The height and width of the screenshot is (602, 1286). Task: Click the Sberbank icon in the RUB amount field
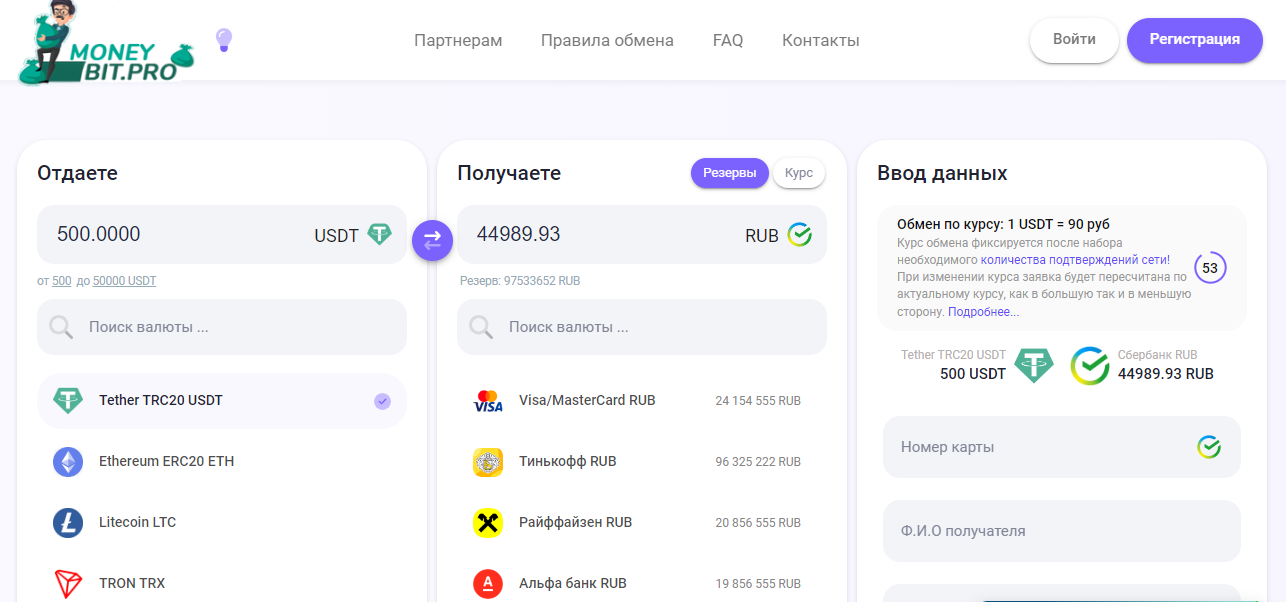click(x=799, y=235)
